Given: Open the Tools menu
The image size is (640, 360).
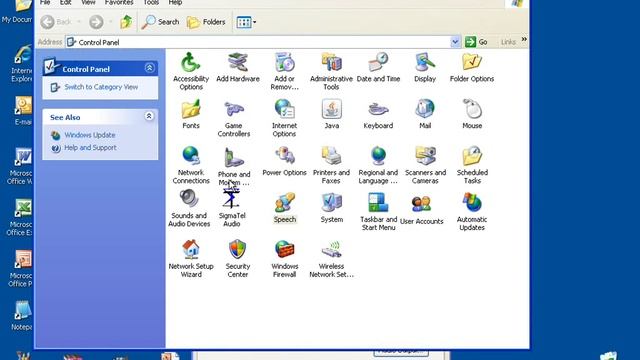Looking at the screenshot, I should (x=151, y=3).
